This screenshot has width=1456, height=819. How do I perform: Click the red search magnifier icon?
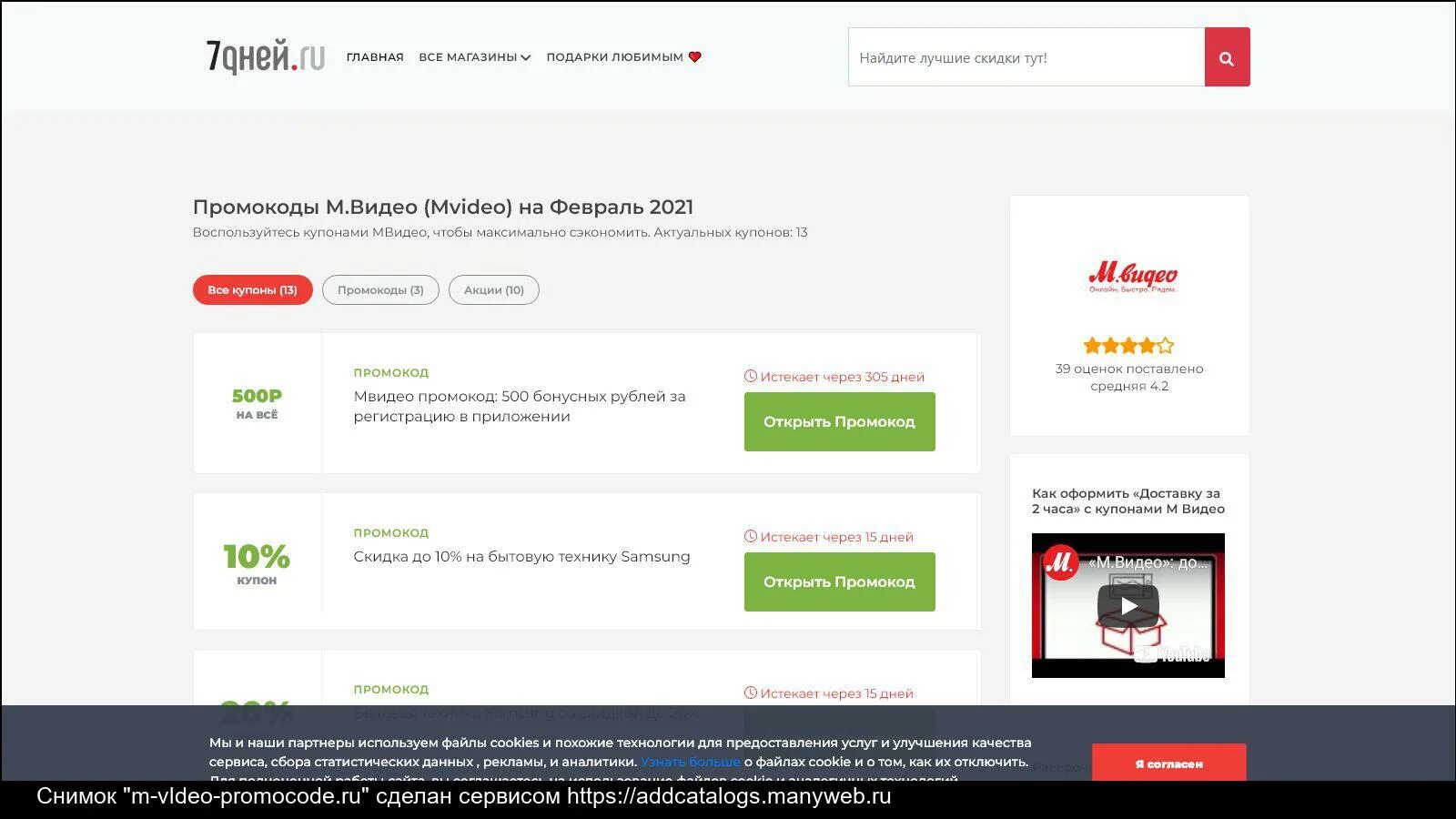pos(1227,56)
